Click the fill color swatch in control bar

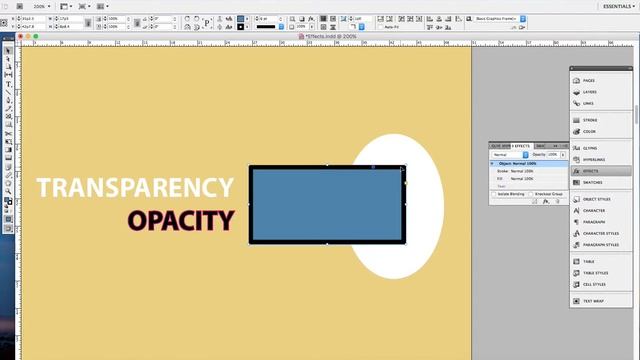(x=241, y=19)
